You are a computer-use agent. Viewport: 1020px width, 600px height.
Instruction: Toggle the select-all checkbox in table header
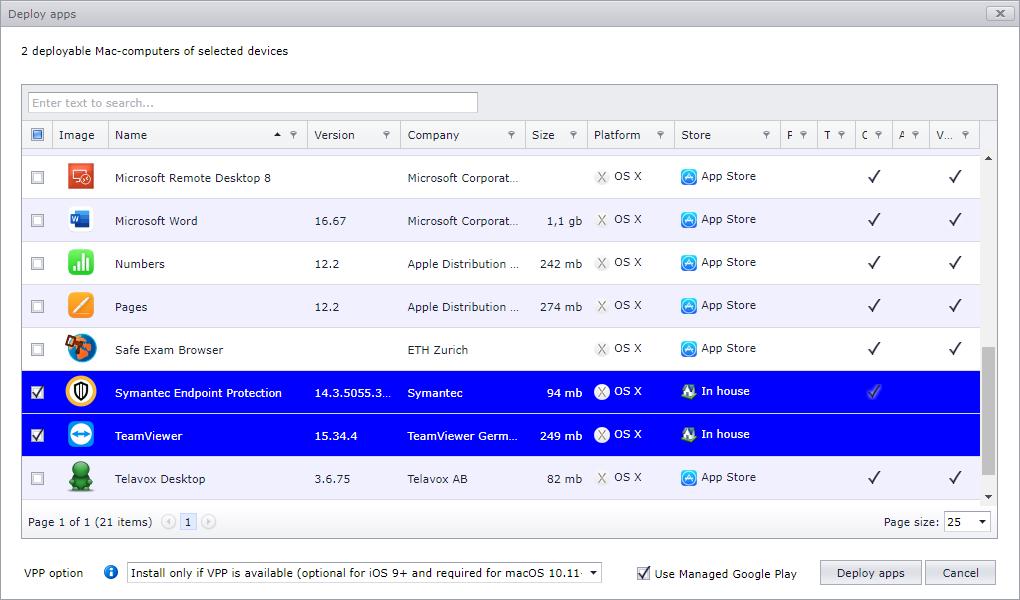38,135
